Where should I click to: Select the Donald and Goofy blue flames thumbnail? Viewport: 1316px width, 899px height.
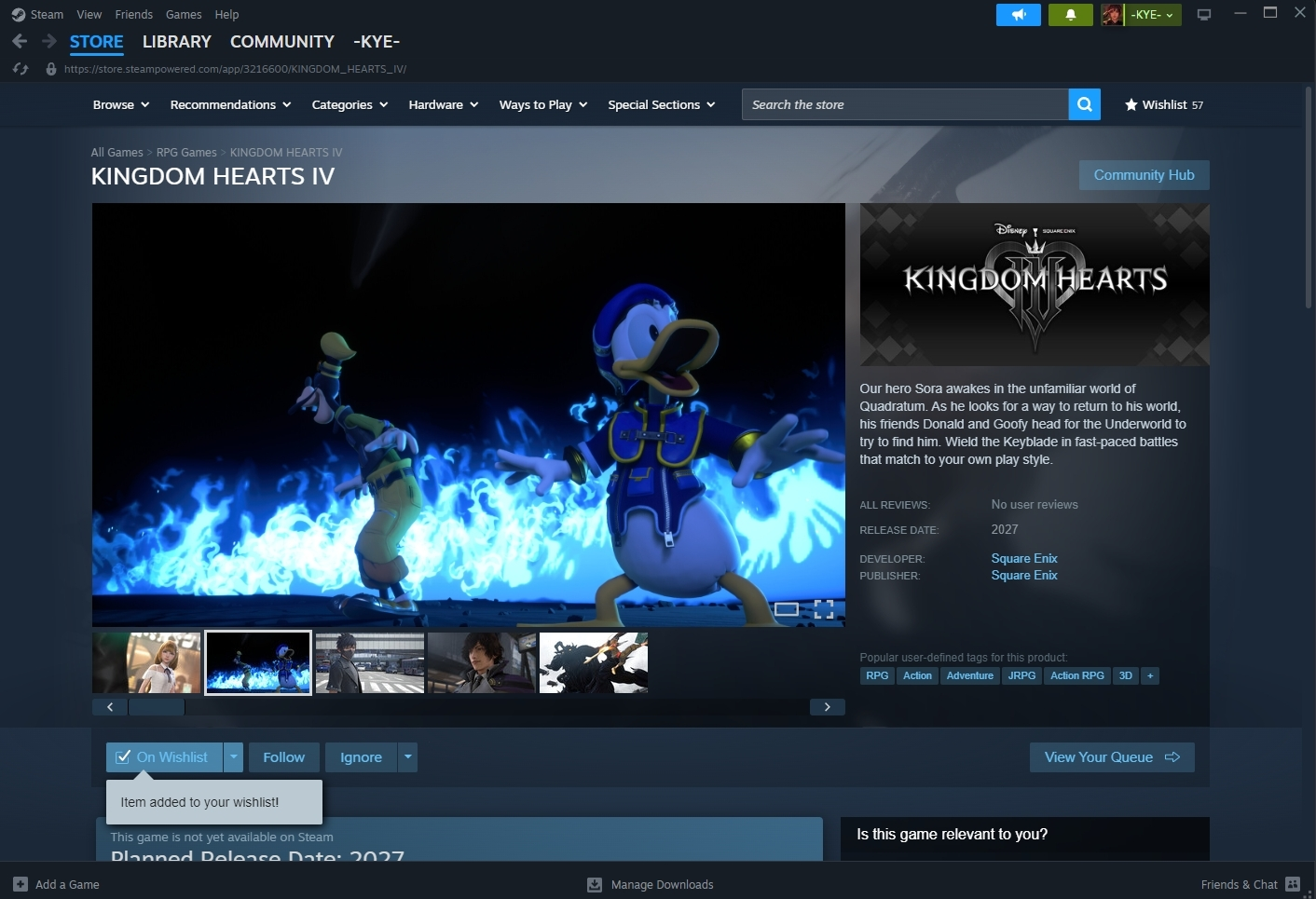coord(258,662)
